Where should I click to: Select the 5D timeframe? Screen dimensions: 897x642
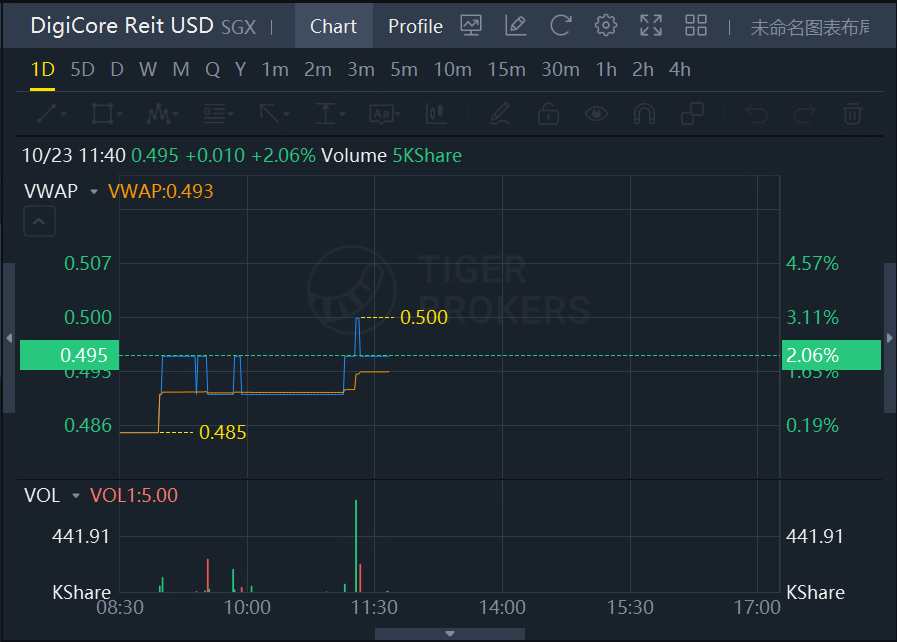point(82,70)
